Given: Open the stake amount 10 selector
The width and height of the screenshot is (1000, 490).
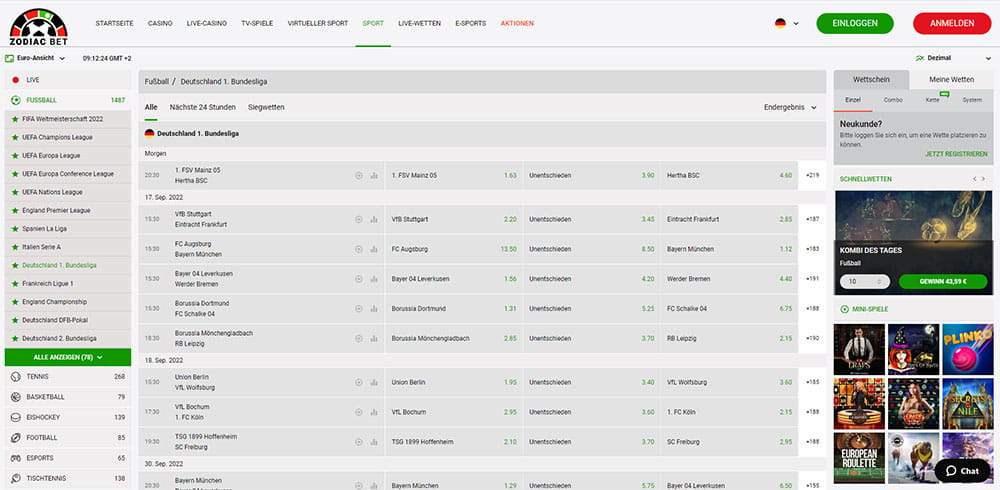Looking at the screenshot, I should 864,281.
